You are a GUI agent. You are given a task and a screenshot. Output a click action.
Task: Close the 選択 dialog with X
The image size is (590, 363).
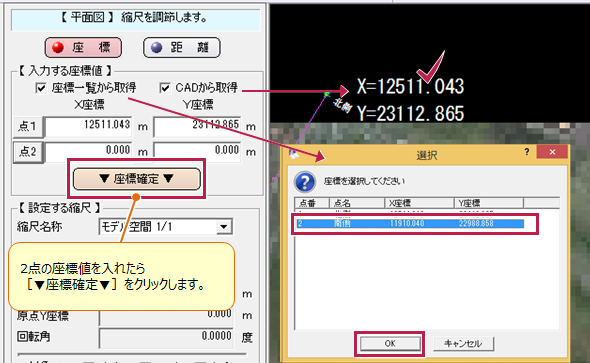(552, 152)
